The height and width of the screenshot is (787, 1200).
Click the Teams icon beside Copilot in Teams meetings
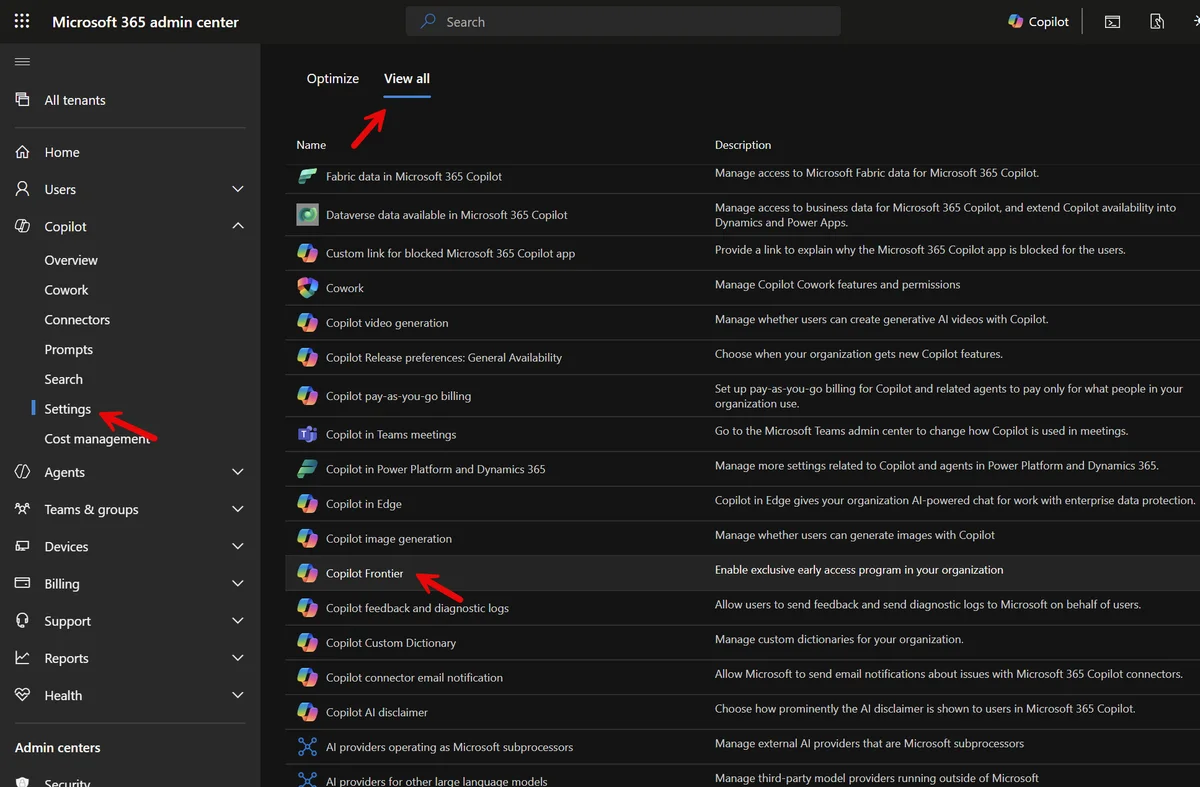pyautogui.click(x=308, y=434)
